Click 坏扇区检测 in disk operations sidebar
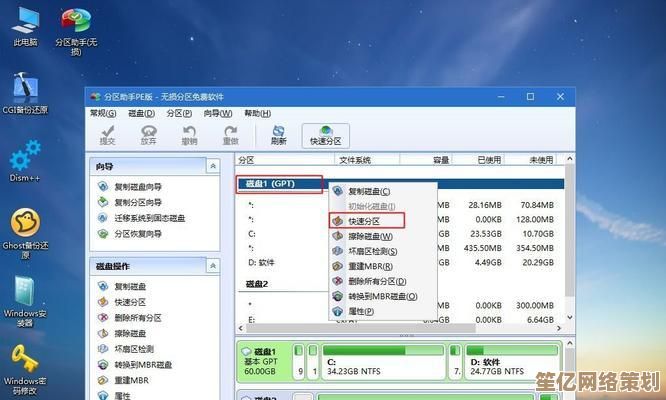Viewport: 666px width, 400px height. pyautogui.click(x=134, y=349)
